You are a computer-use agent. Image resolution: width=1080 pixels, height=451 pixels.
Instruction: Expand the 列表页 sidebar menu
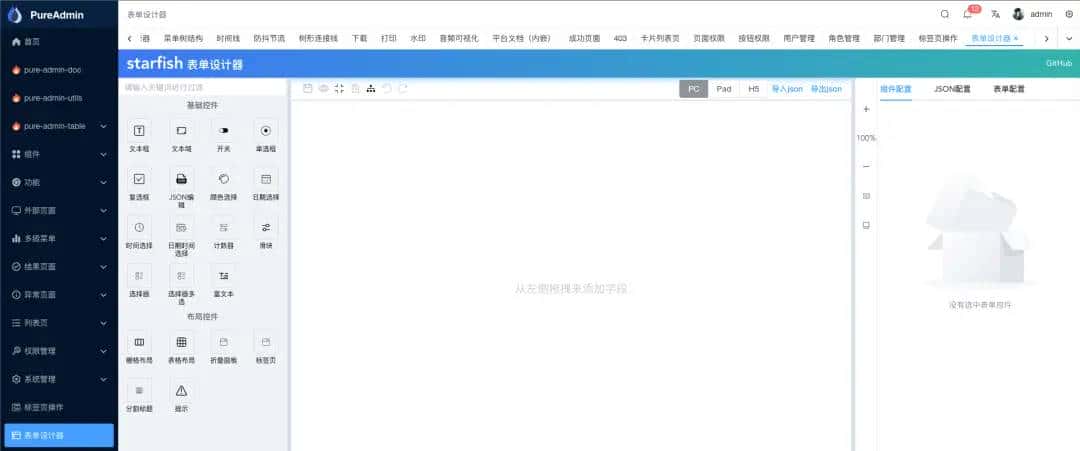coord(59,323)
